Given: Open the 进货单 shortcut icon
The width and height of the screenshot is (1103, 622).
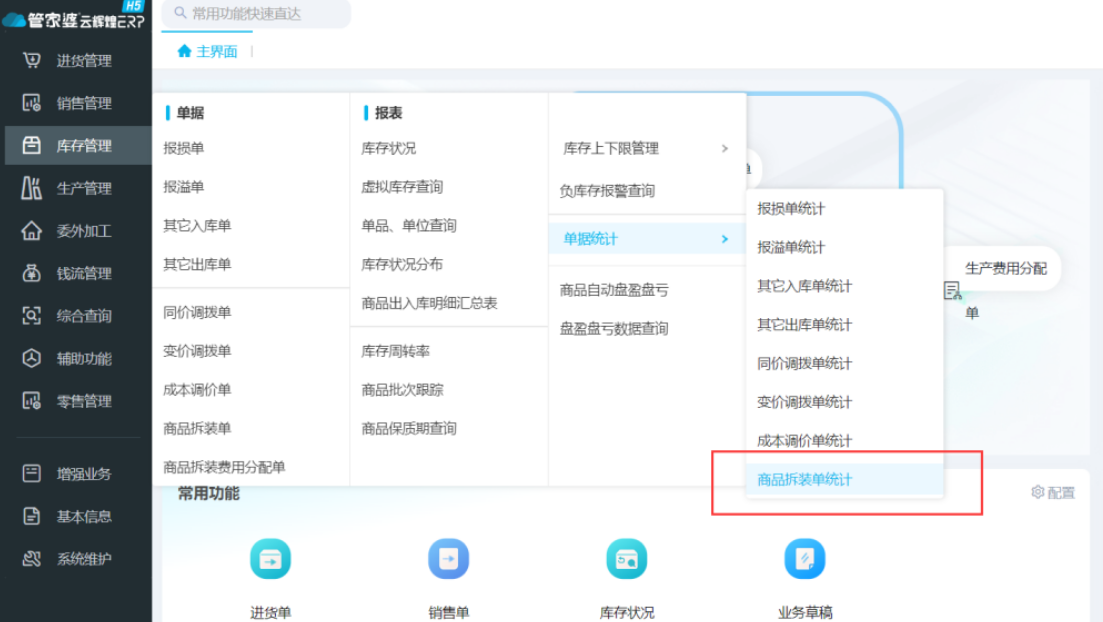Looking at the screenshot, I should tap(270, 559).
